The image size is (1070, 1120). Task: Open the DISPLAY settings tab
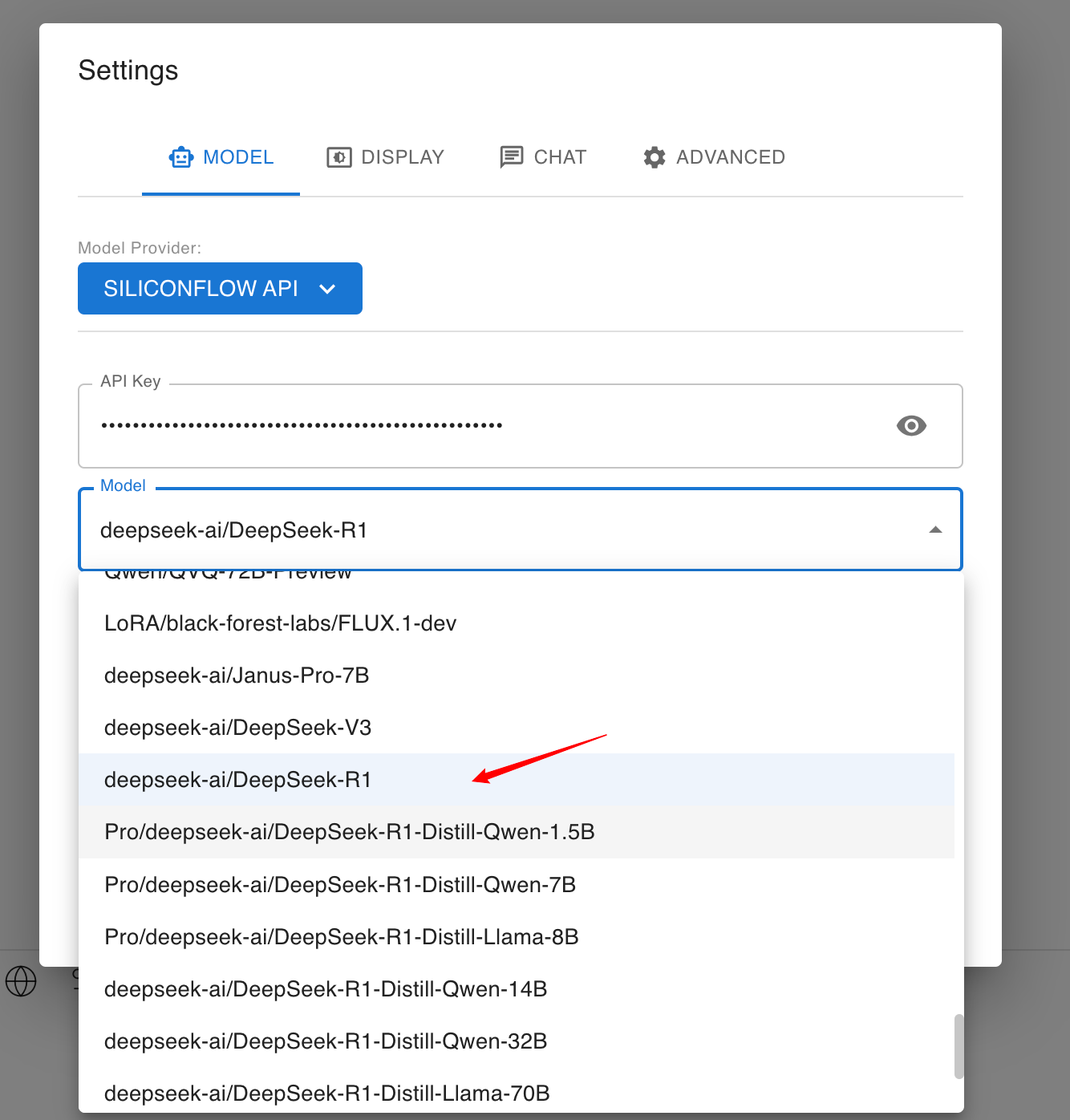(x=385, y=157)
